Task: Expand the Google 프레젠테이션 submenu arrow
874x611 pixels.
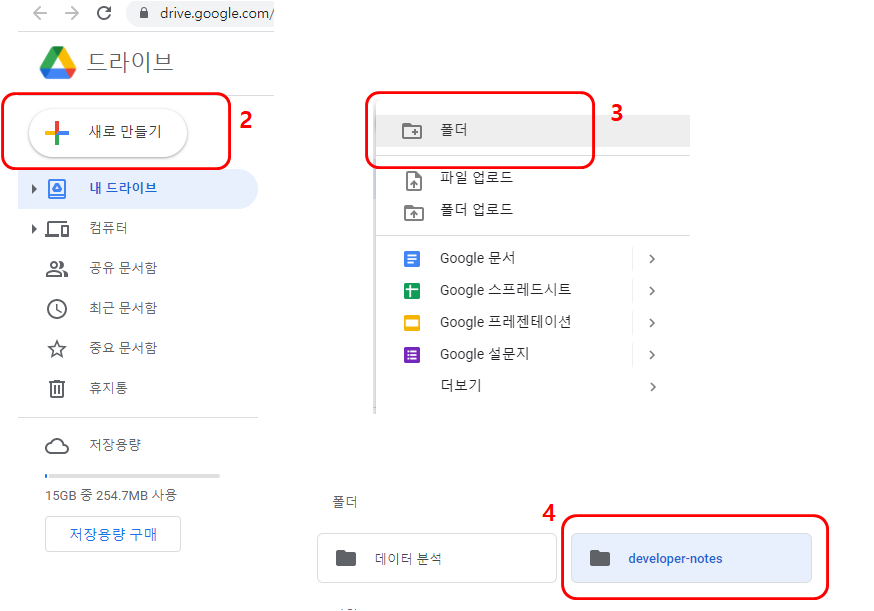Action: coord(652,323)
